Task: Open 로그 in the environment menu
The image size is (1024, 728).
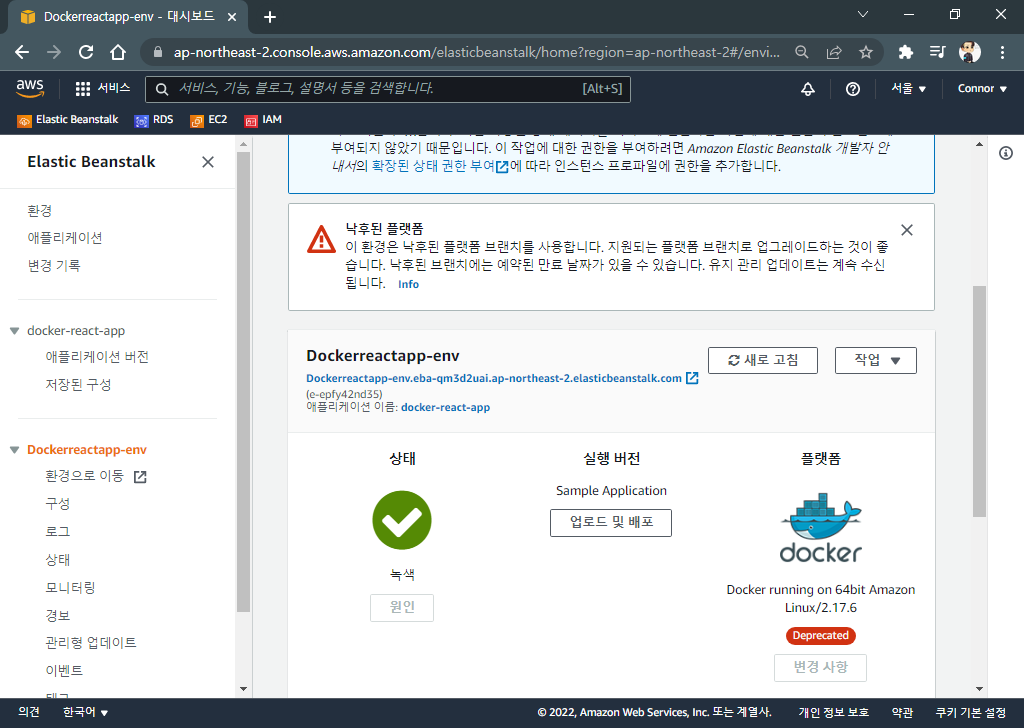Action: [57, 531]
